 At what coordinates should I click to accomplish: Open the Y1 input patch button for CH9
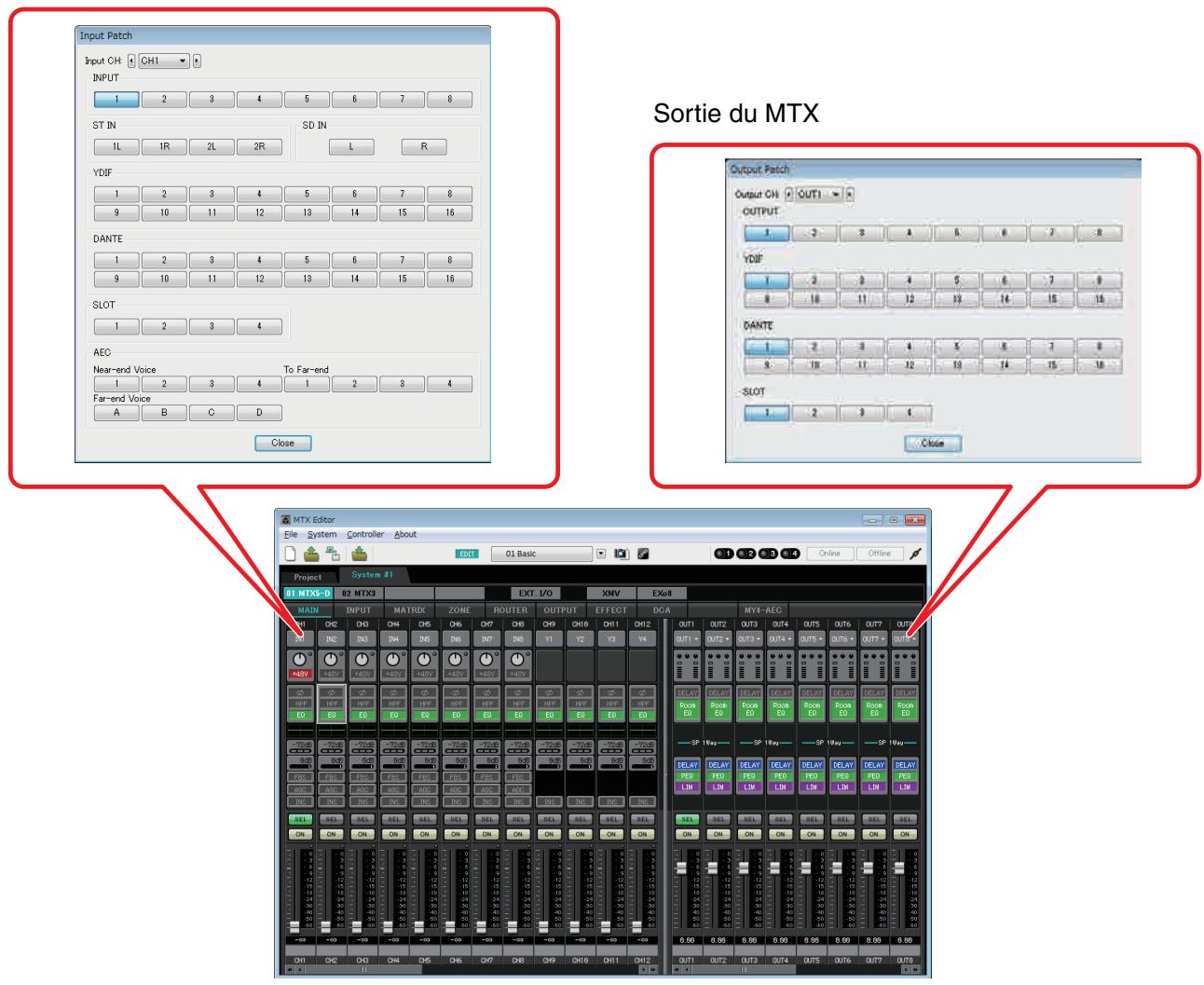tap(549, 638)
